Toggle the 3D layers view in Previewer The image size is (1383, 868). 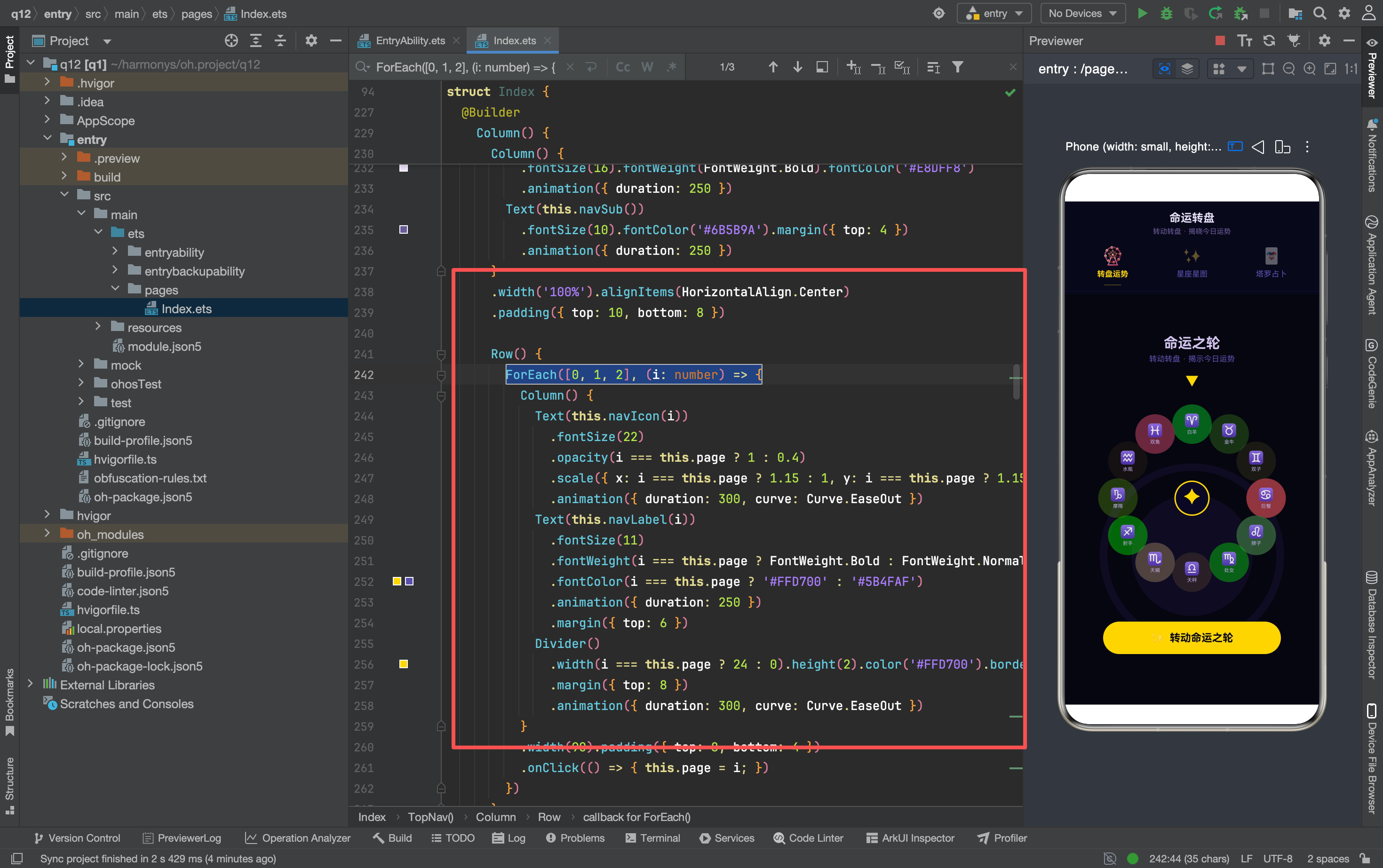click(x=1187, y=69)
